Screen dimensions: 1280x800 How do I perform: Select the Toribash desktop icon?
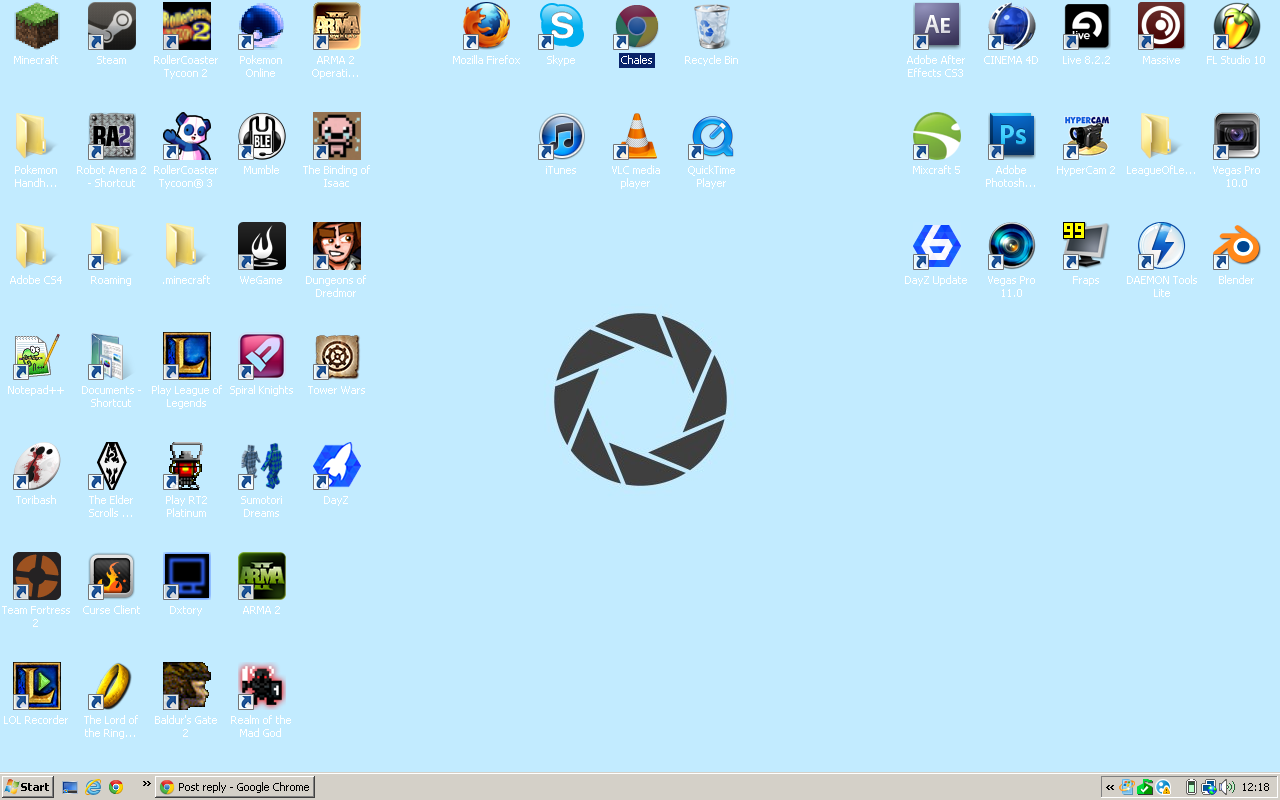[36, 467]
